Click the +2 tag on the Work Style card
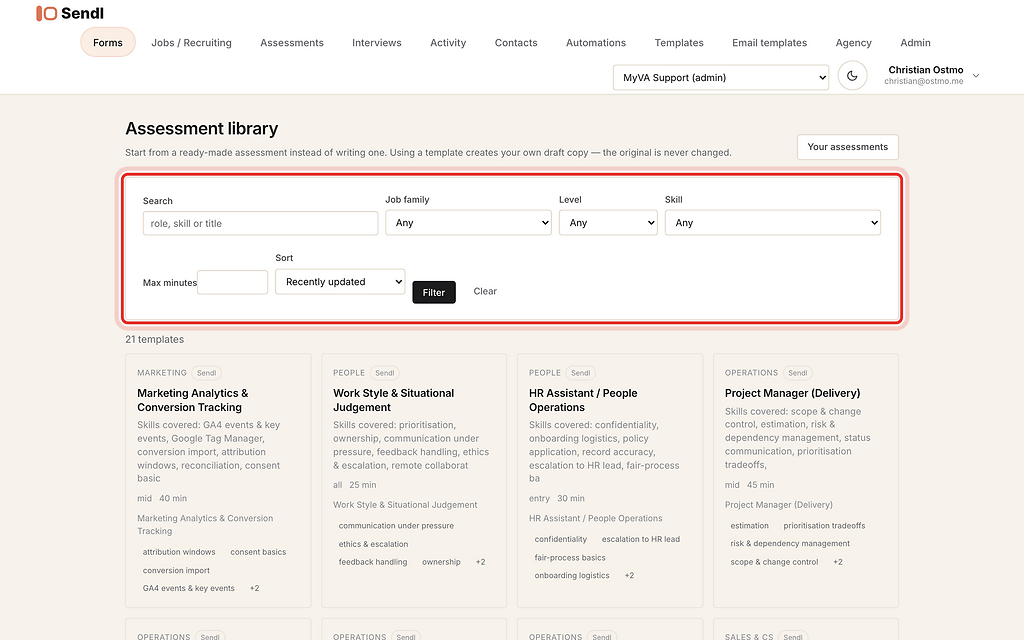 point(481,562)
